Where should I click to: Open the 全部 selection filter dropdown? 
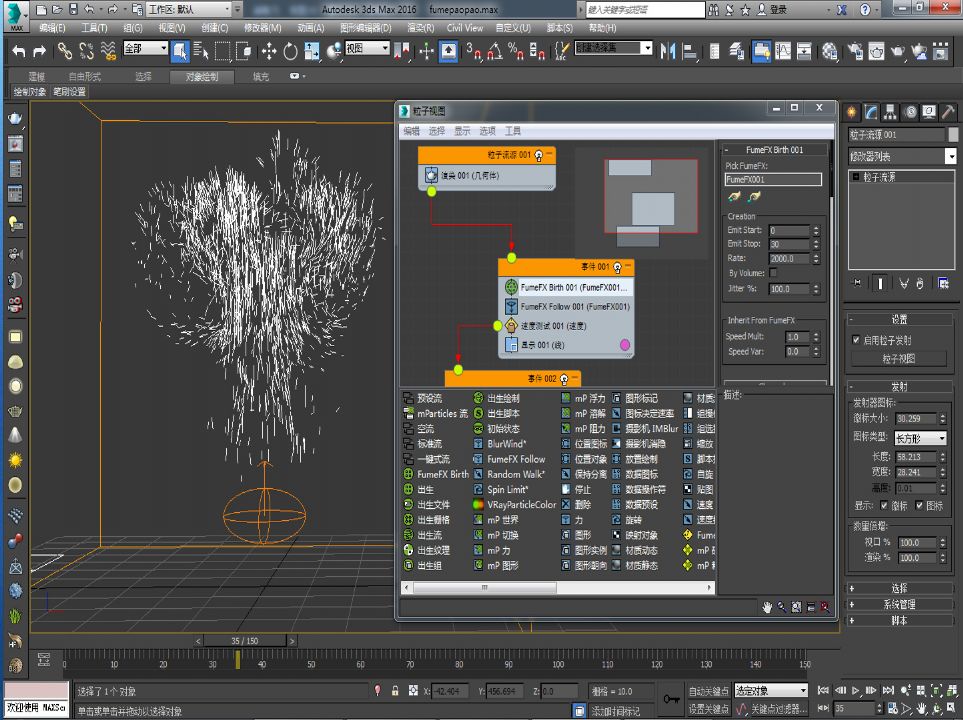[x=146, y=48]
